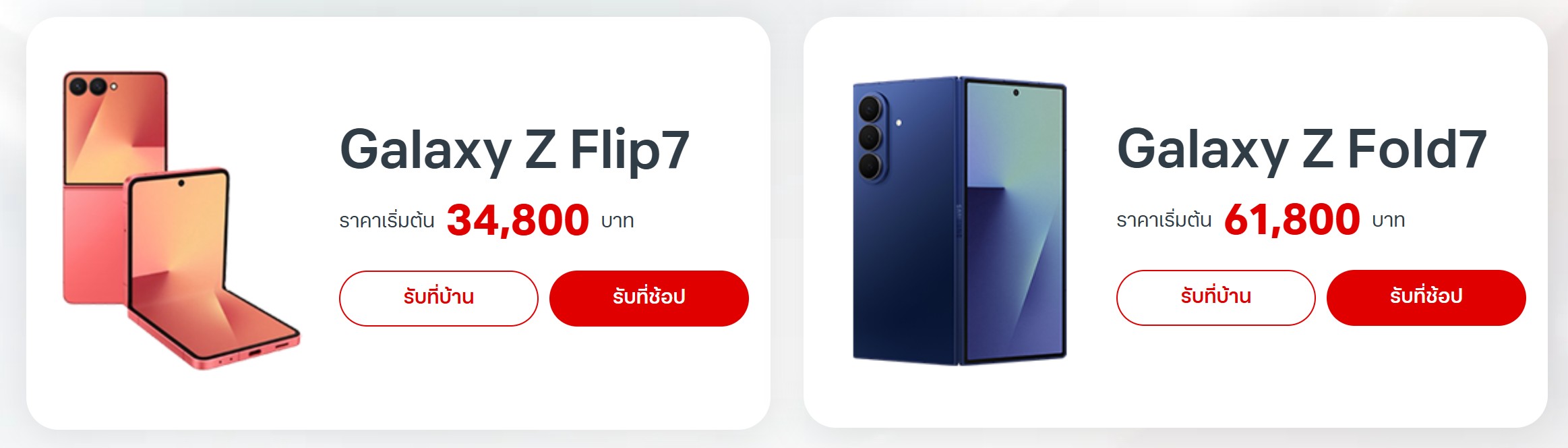1568x448 pixels.
Task: Click the dual camera lenses on Flip7
Action: [x=89, y=86]
